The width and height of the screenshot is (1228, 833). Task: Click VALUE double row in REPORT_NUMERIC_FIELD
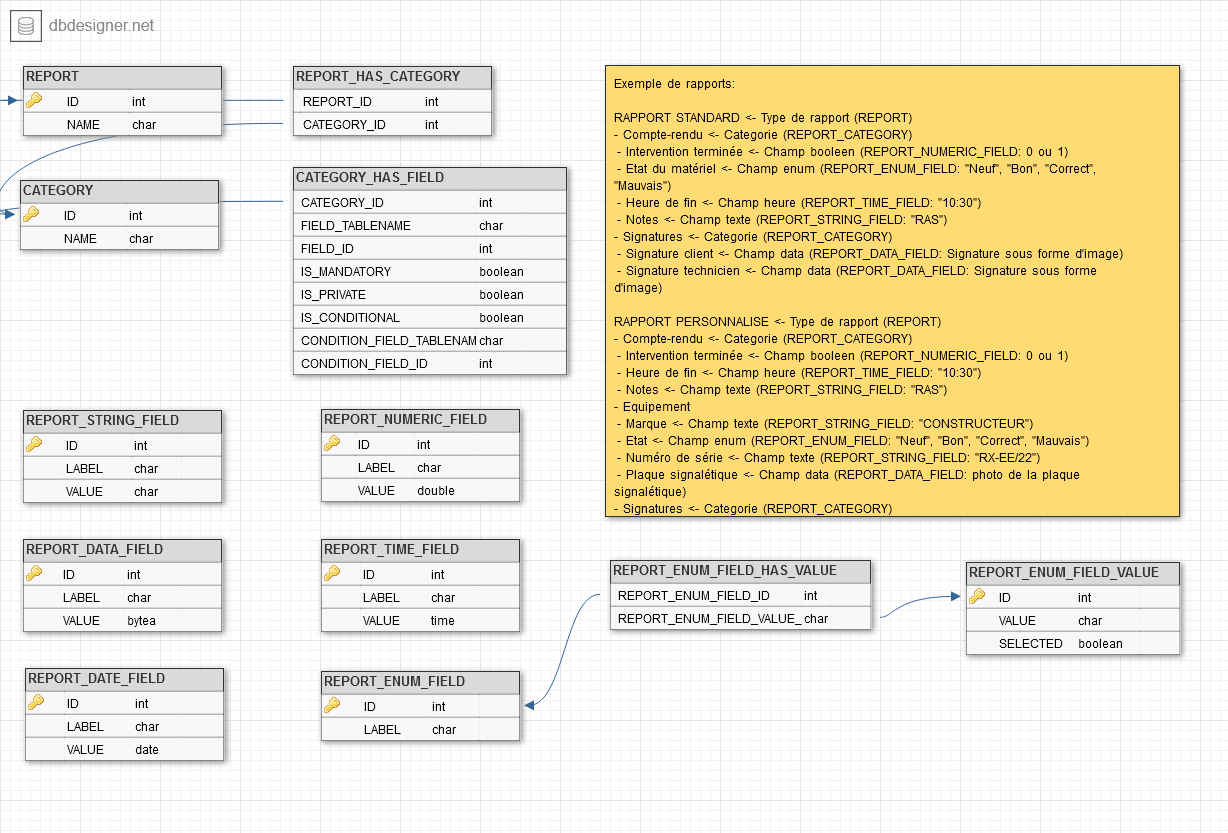(x=421, y=490)
